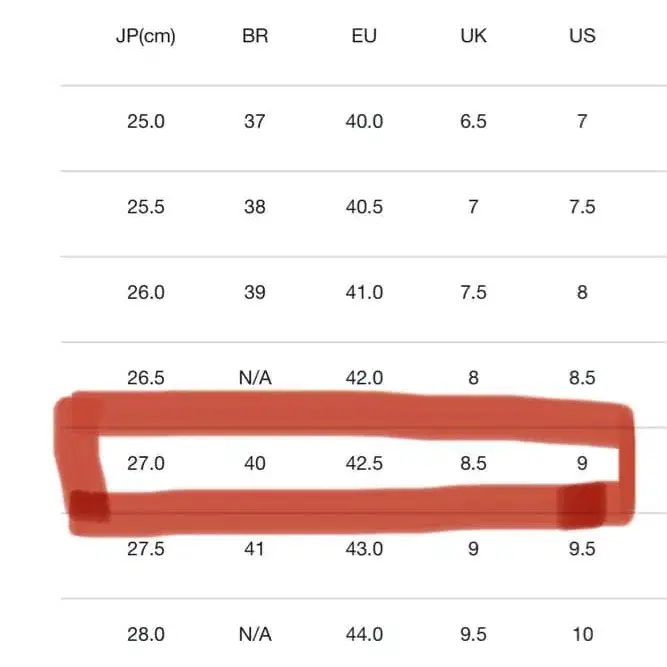
Task: Click EU size 44.0 cell
Action: 364,634
